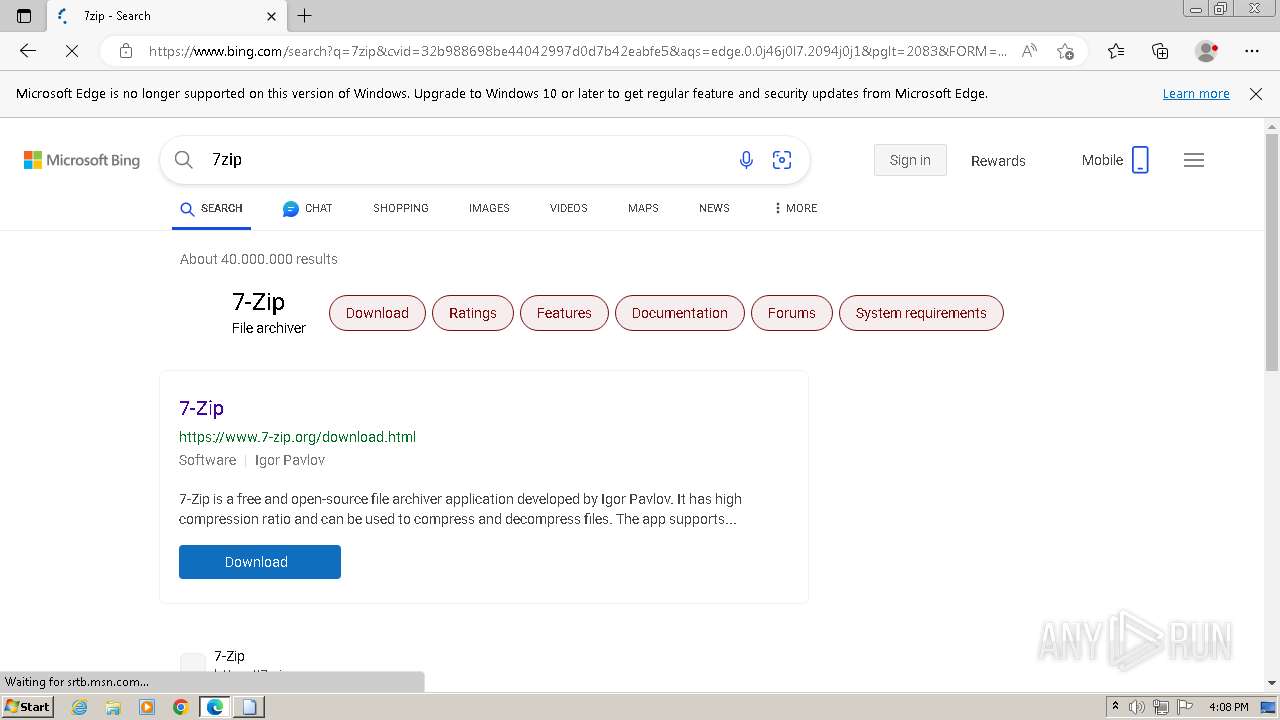
Task: Open the Windows Start menu
Action: tap(27, 707)
